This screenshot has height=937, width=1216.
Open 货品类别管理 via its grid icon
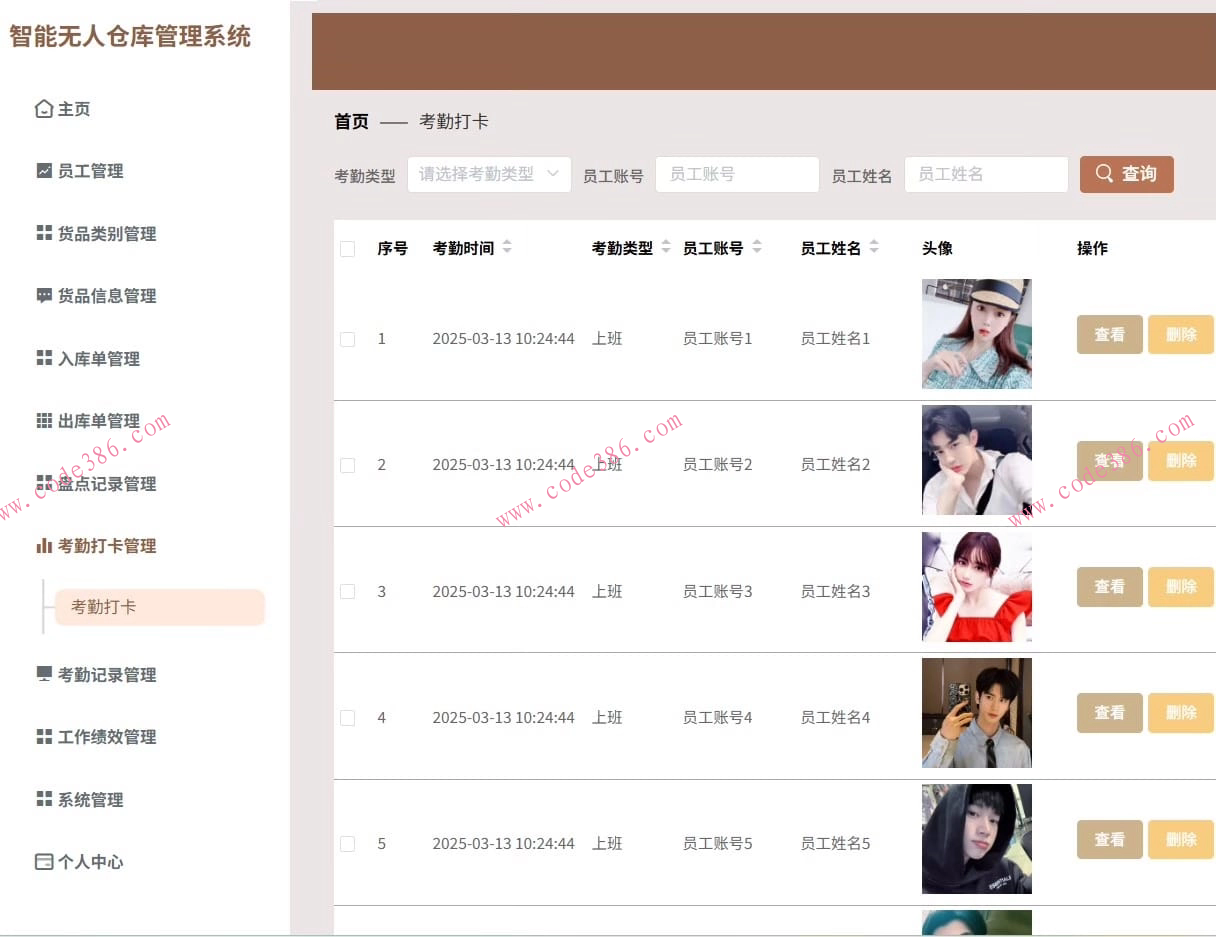click(42, 234)
